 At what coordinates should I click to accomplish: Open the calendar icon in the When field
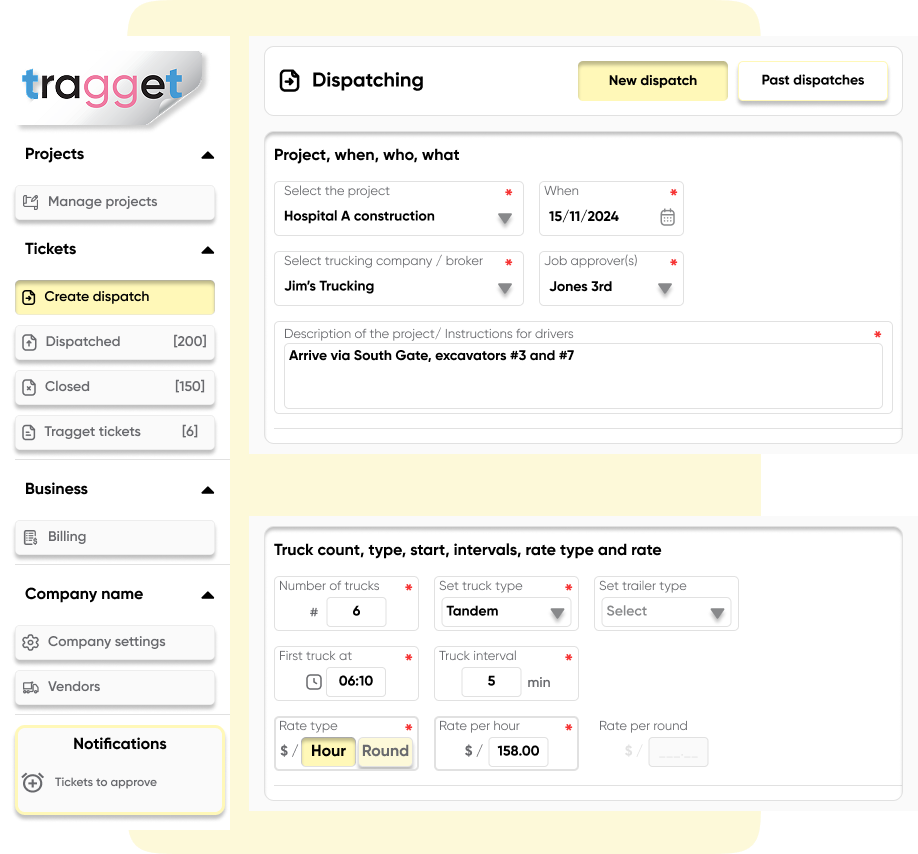(667, 214)
